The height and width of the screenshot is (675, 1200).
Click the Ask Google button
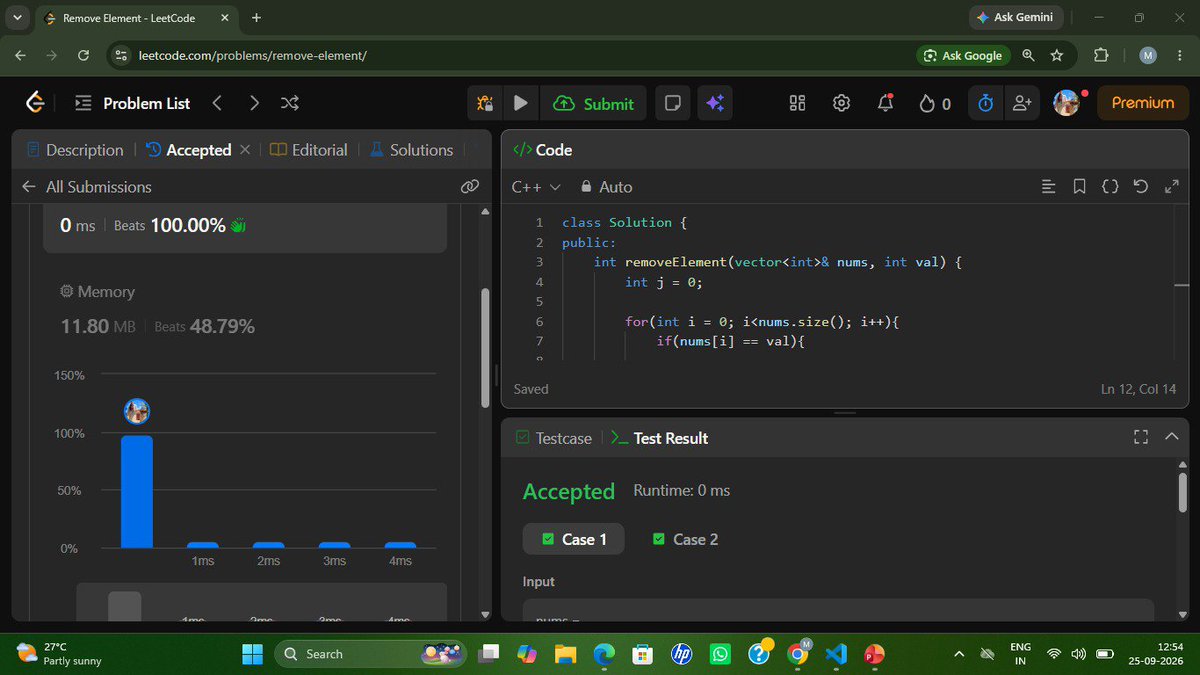click(x=963, y=55)
